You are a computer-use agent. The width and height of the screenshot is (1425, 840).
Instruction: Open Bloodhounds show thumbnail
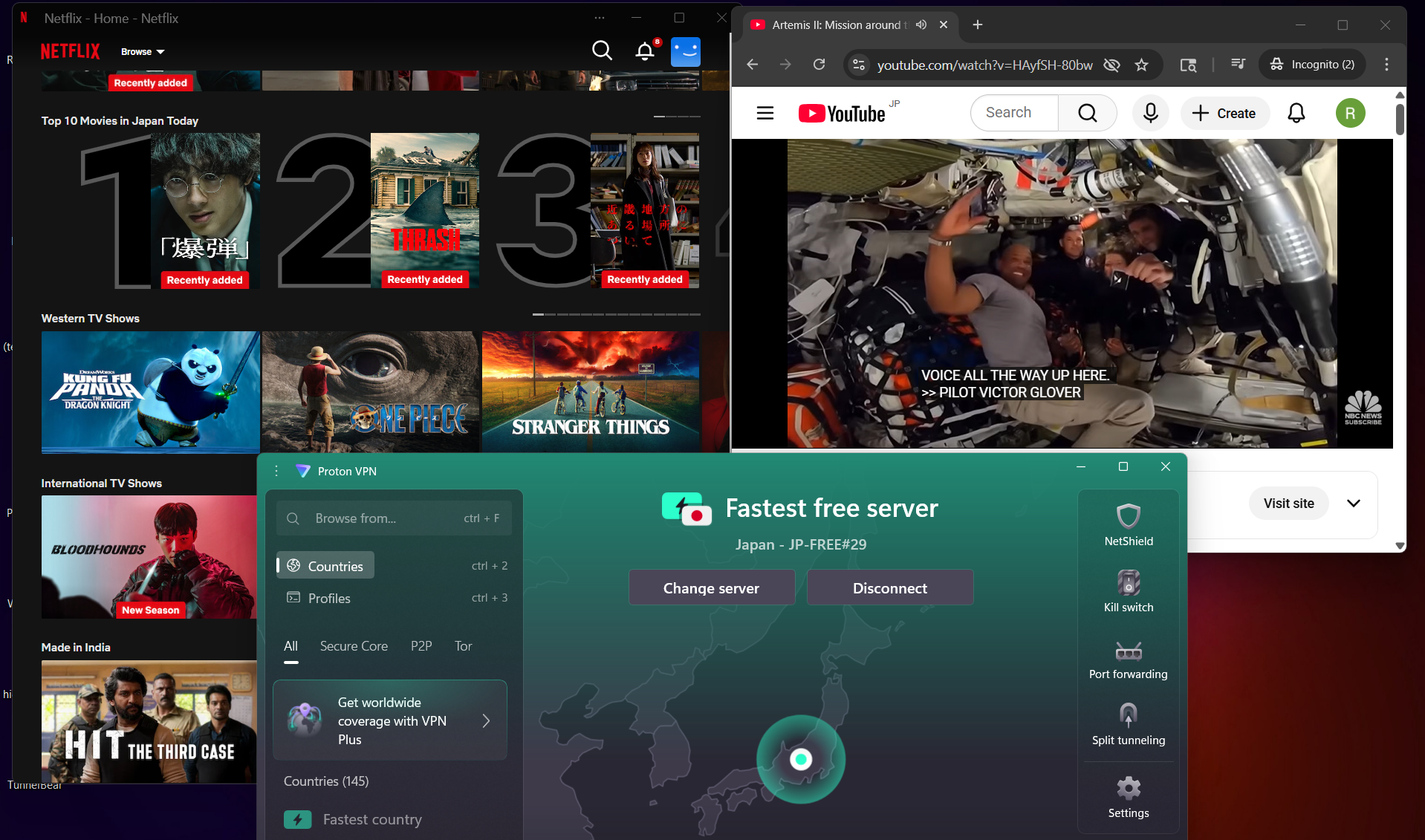tap(149, 557)
